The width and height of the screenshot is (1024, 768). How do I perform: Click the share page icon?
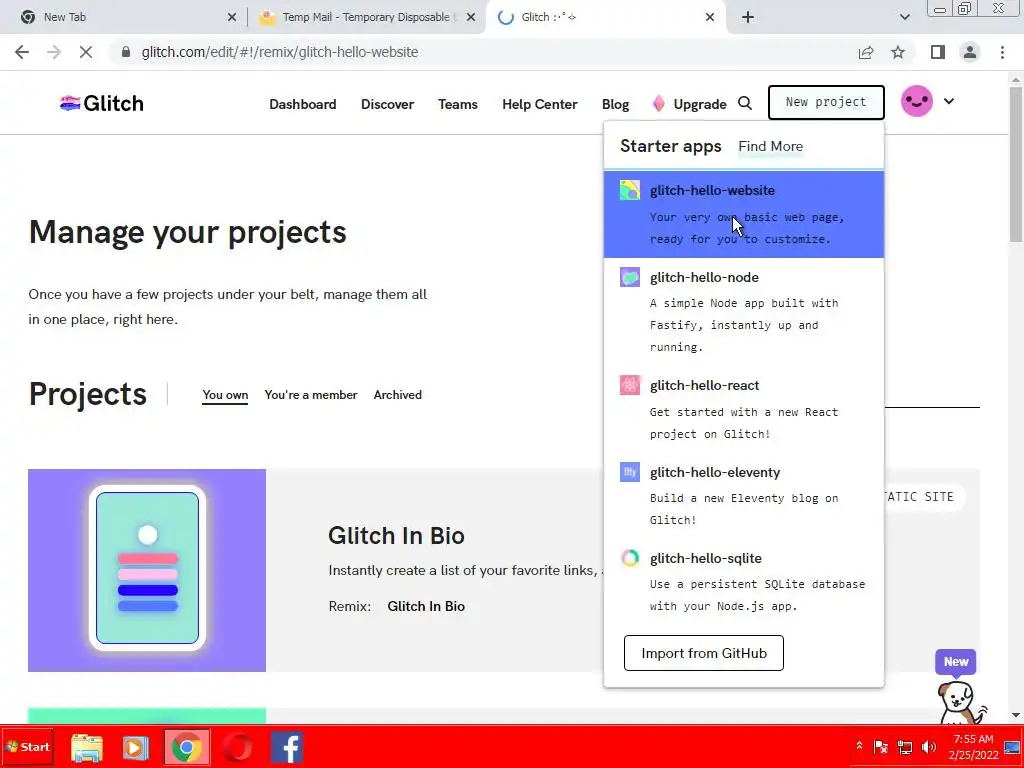pos(866,52)
